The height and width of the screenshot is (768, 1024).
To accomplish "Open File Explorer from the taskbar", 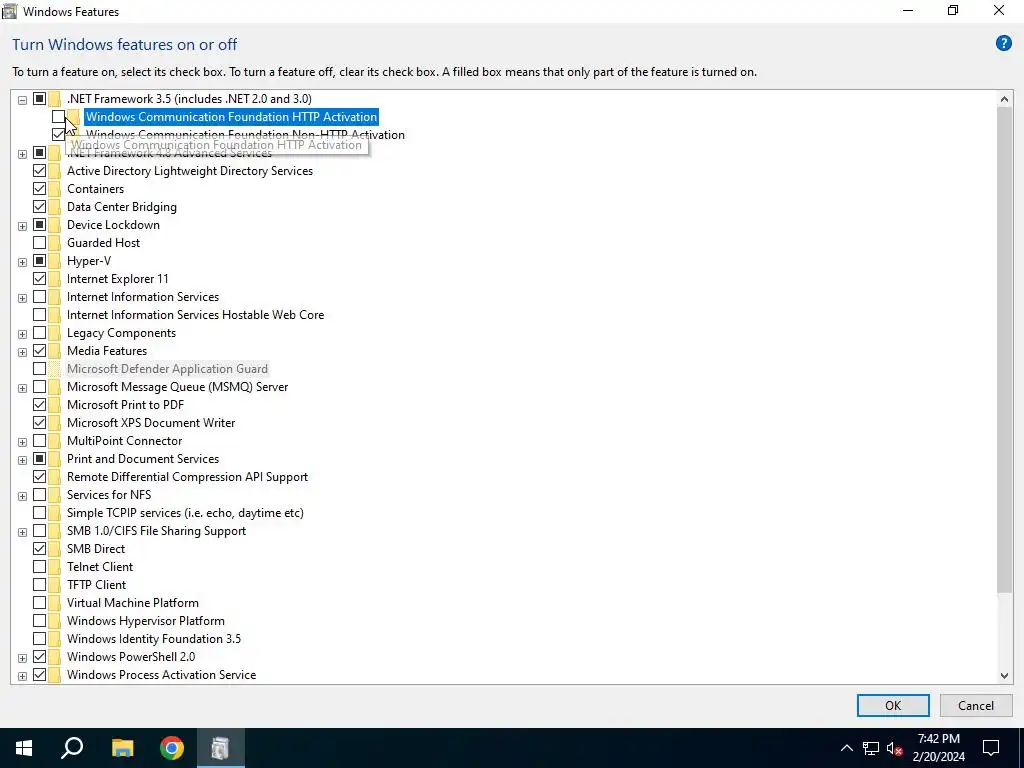I will point(122,748).
